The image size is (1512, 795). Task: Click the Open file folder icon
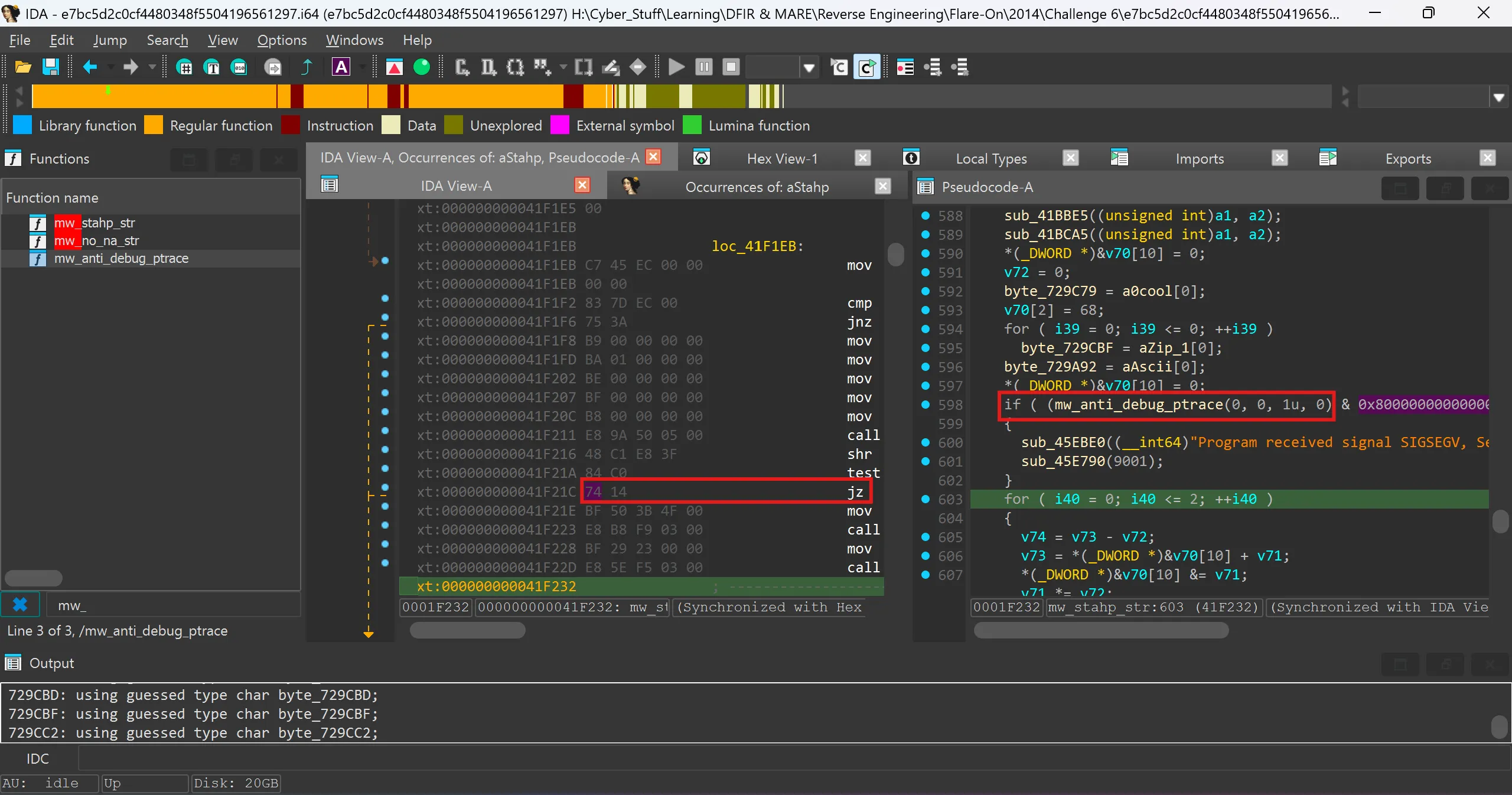23,67
